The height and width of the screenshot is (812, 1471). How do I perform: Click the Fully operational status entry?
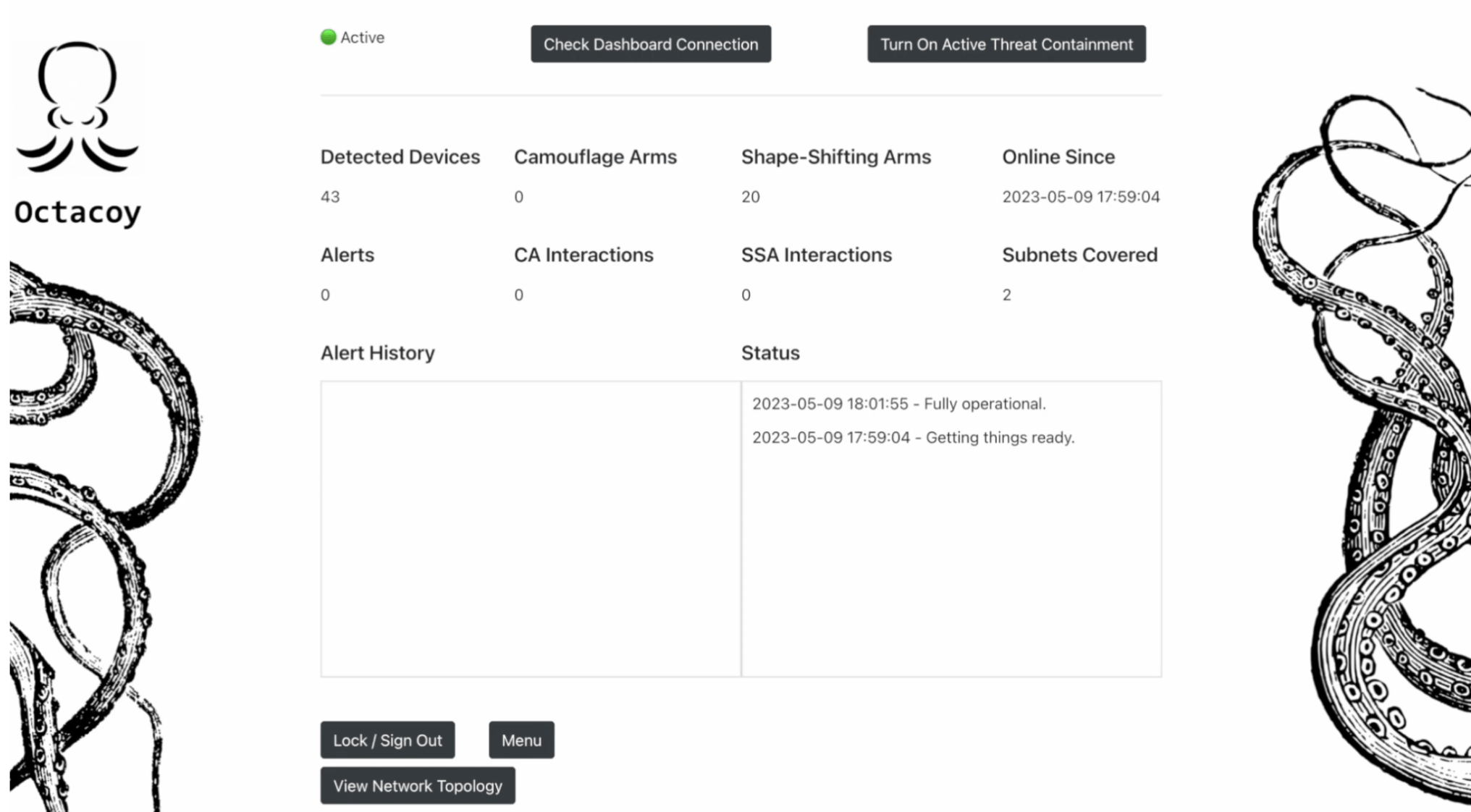pyautogui.click(x=899, y=404)
